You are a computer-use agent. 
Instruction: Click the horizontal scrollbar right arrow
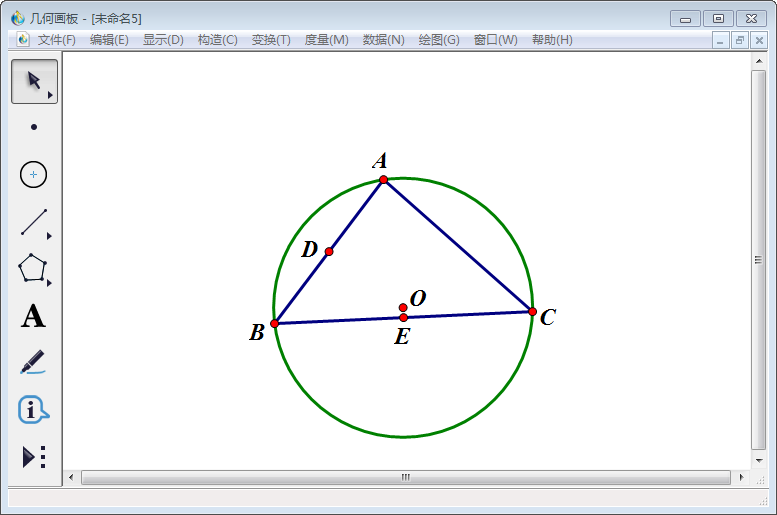pos(741,477)
